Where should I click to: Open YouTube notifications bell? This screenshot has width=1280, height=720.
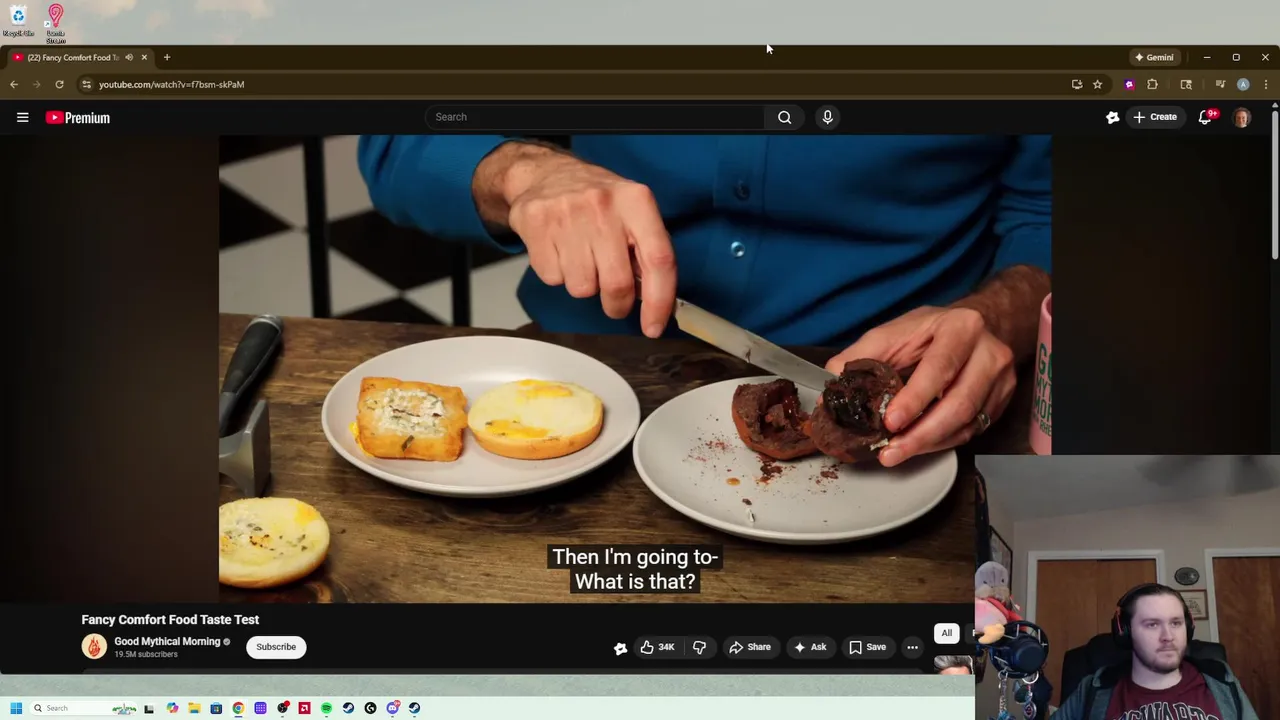point(1206,117)
